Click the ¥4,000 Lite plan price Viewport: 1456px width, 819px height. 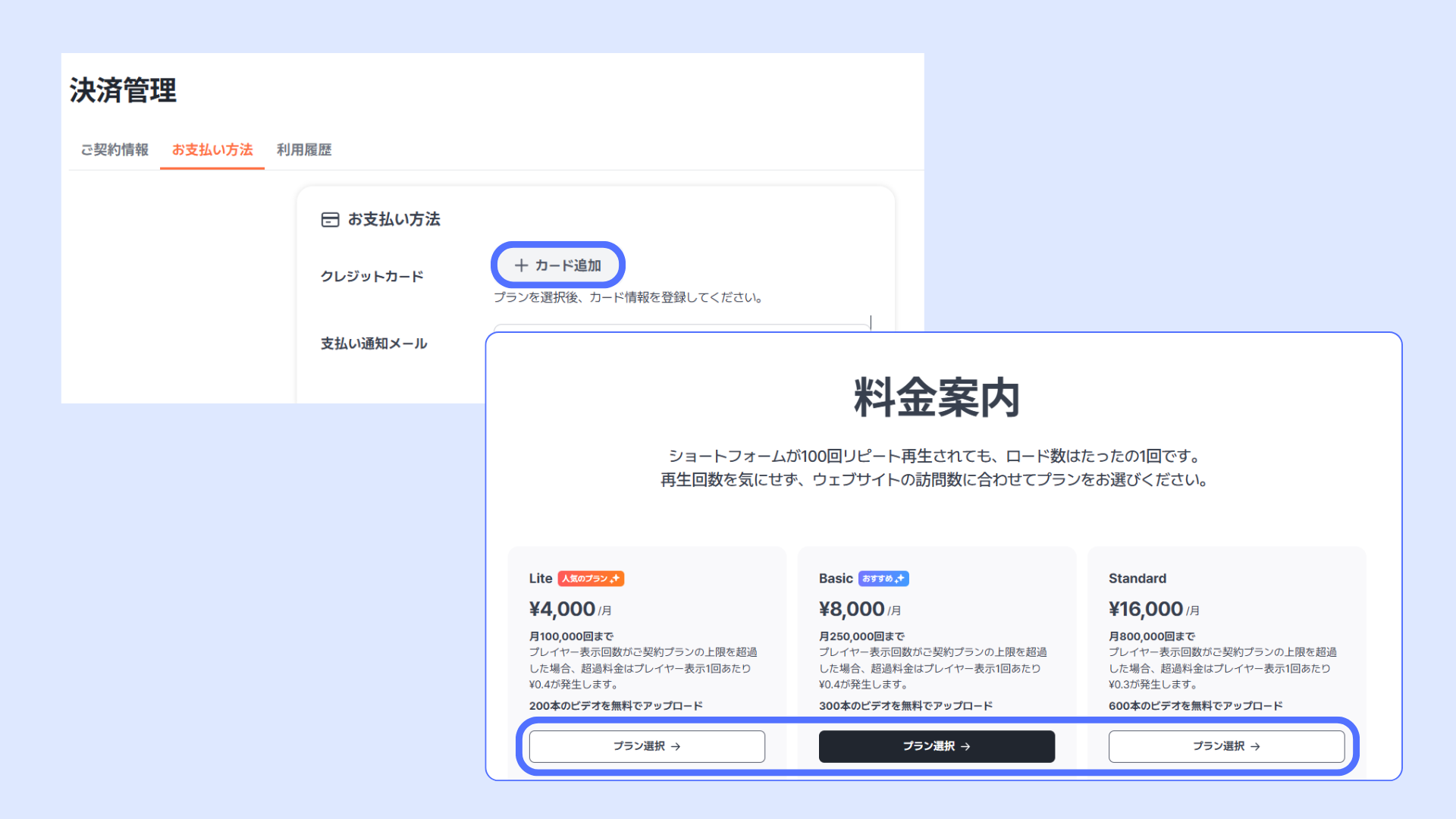click(x=562, y=609)
